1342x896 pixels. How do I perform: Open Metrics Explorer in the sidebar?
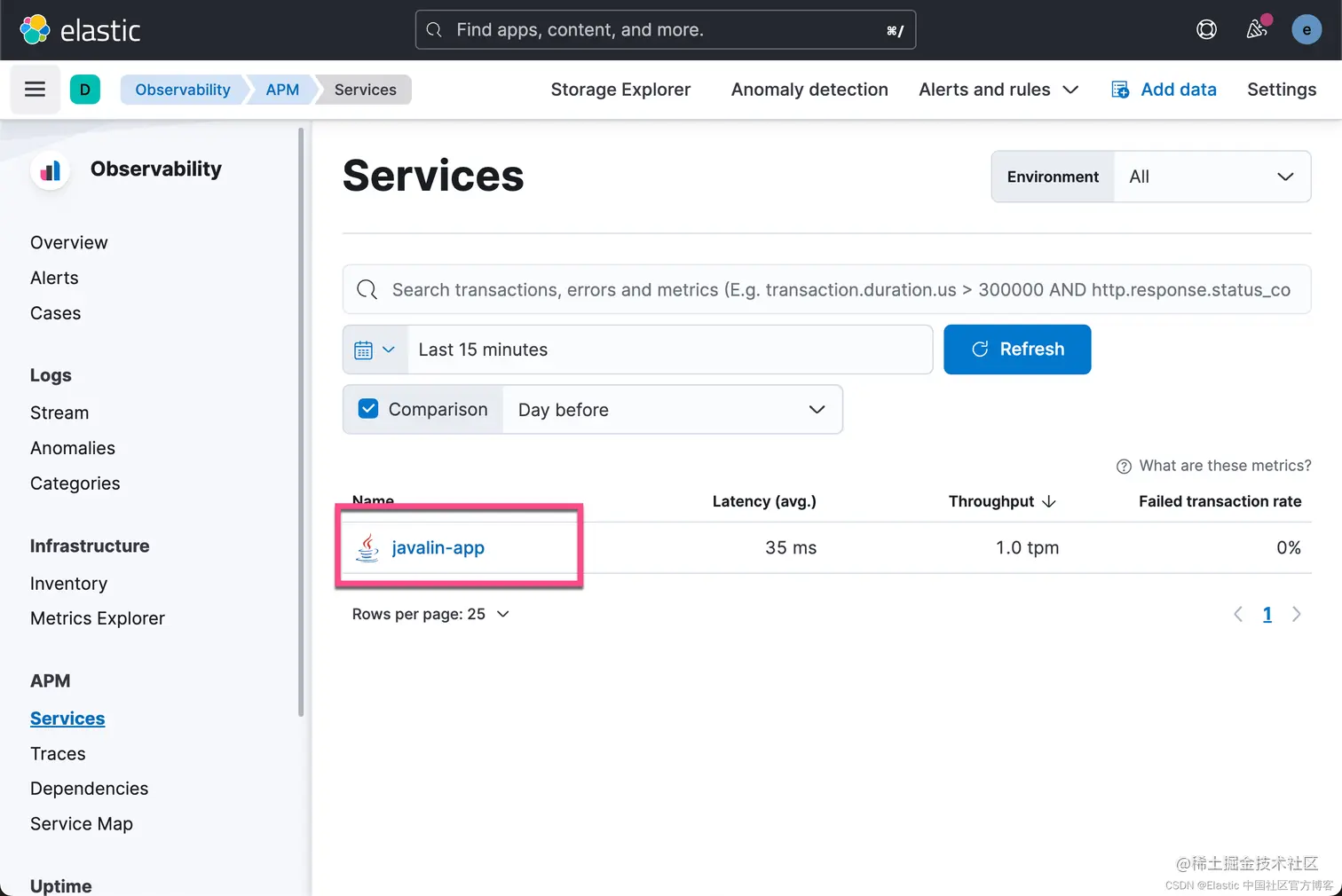[x=98, y=618]
